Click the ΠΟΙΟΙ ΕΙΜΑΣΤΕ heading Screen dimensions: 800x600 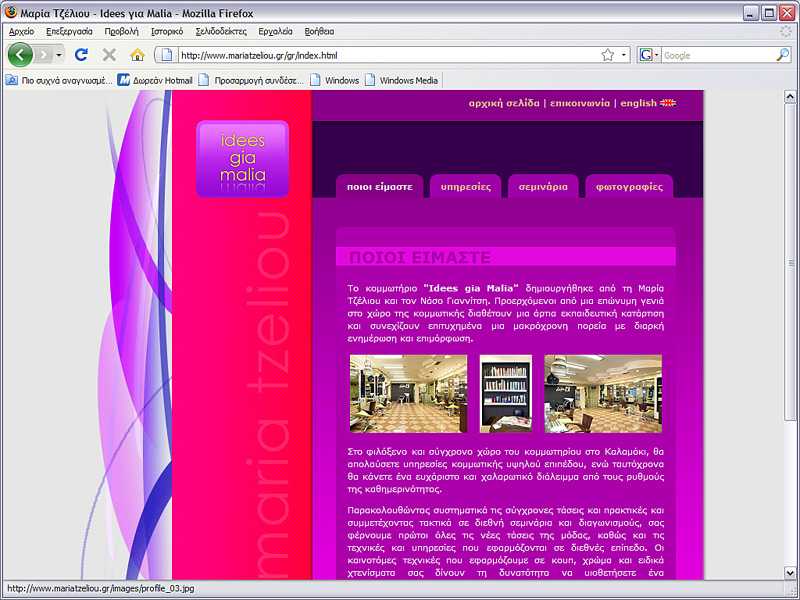(x=419, y=257)
